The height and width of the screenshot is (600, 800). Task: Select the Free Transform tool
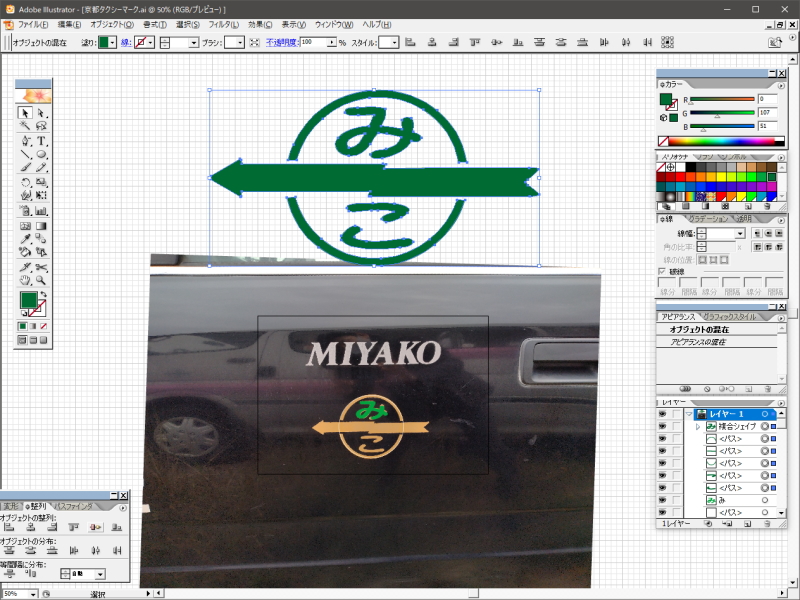click(x=41, y=195)
